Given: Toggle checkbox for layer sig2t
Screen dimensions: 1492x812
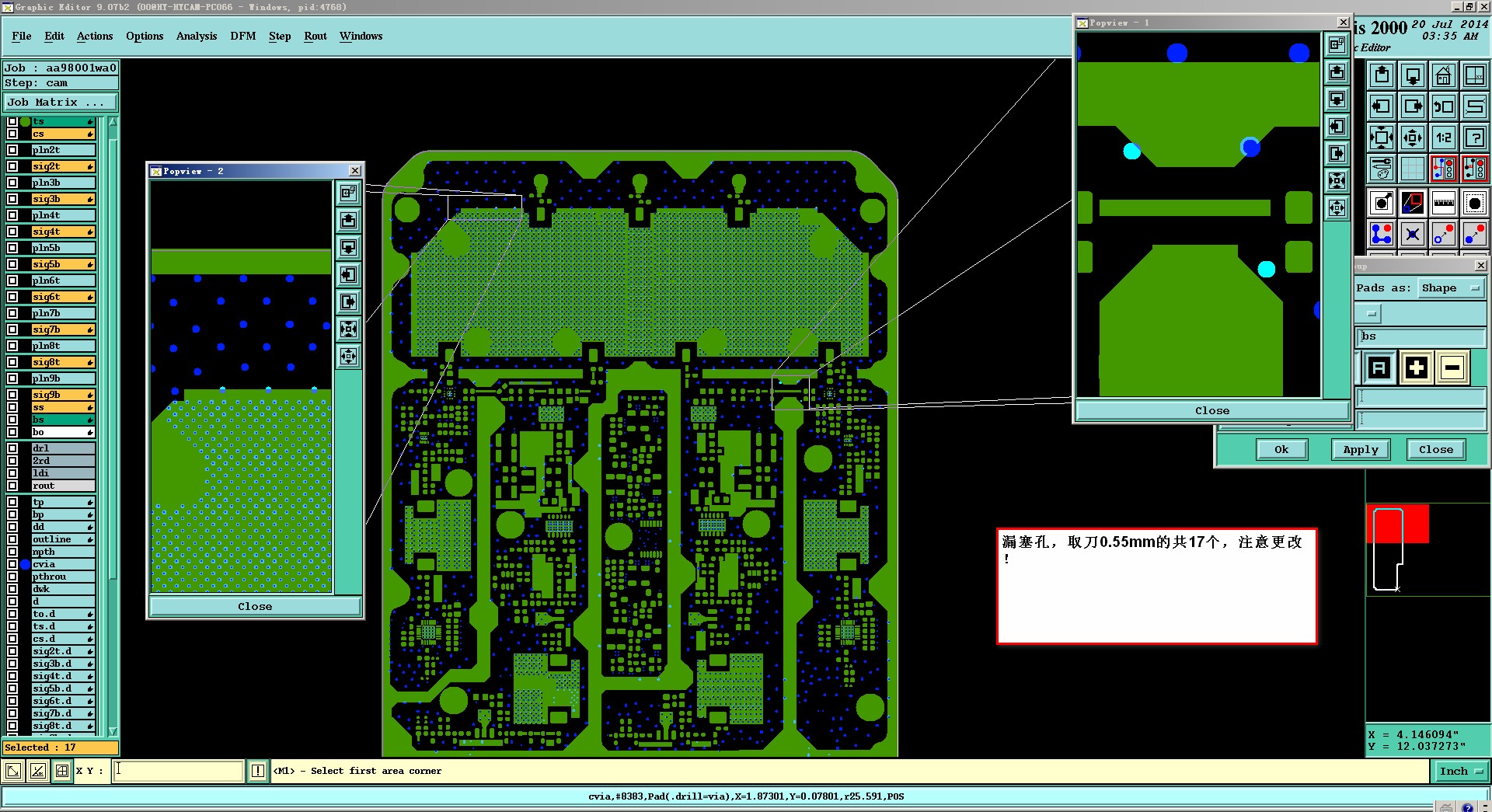Looking at the screenshot, I should (x=12, y=166).
